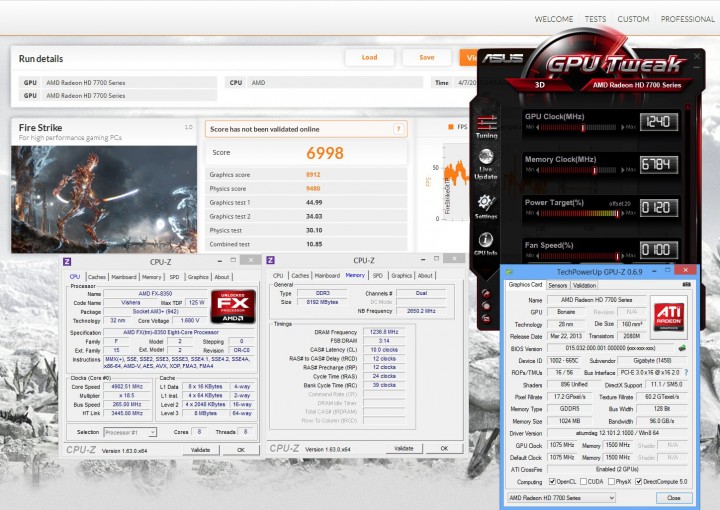Click the GPU Tweak vertical scrollbar
The height and width of the screenshot is (510, 720).
point(687,184)
